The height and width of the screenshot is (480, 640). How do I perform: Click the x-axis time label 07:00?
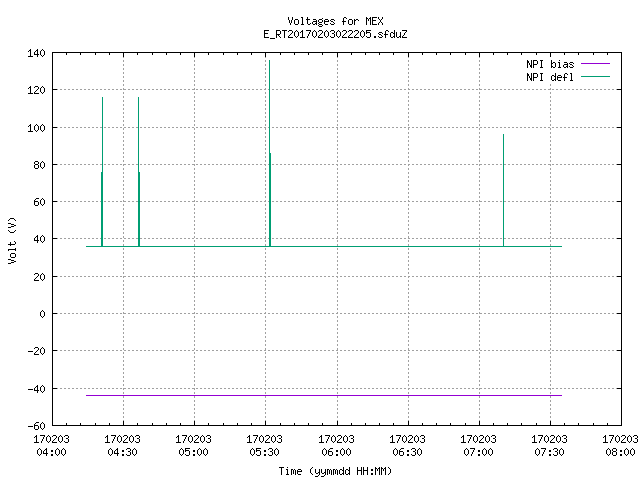pos(478,452)
